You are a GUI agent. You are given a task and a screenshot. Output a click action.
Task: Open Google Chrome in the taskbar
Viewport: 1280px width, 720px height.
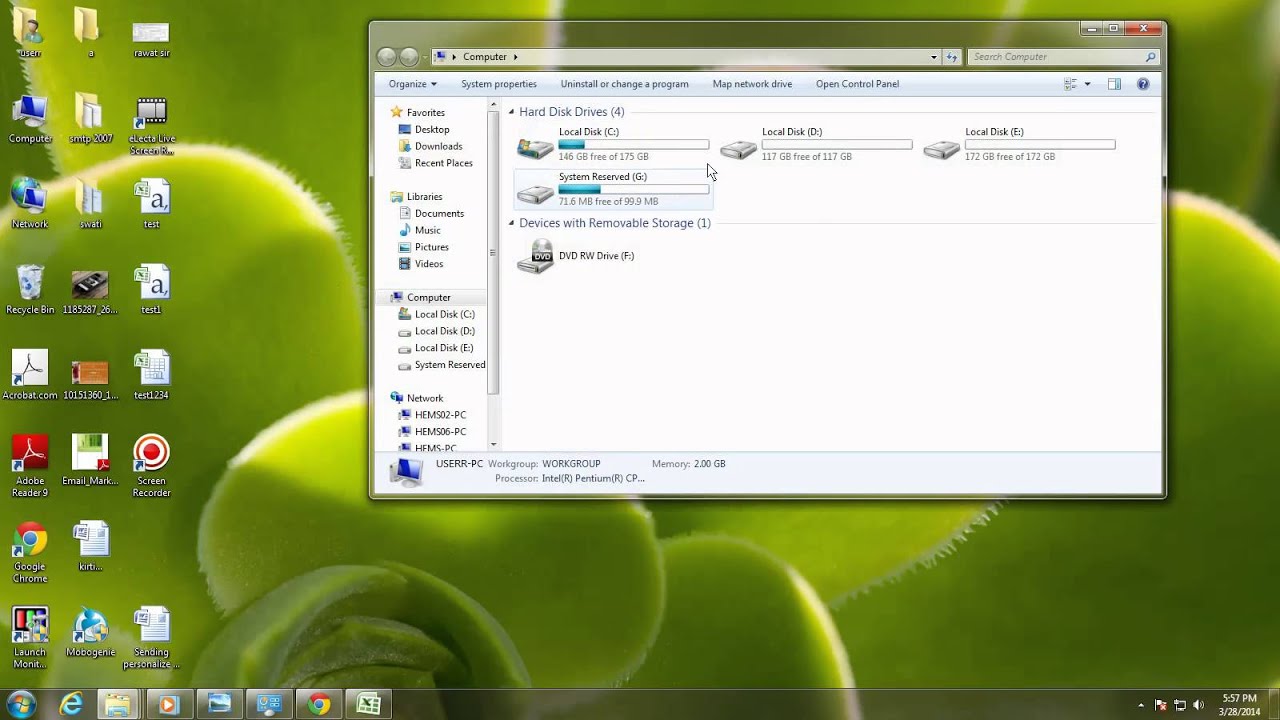click(x=319, y=705)
